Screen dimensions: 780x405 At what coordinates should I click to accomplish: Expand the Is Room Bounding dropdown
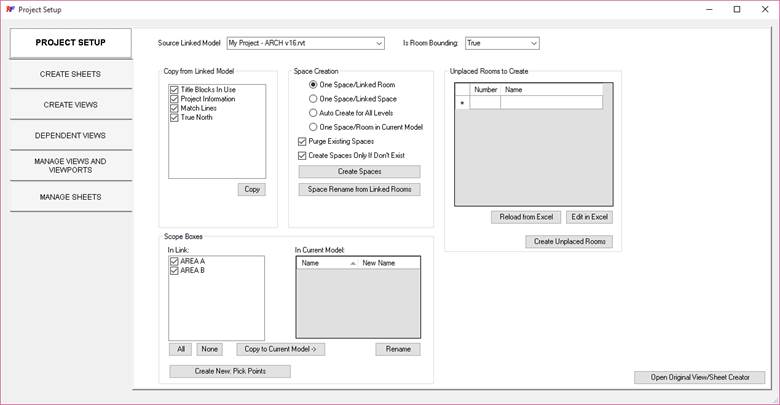[x=533, y=43]
